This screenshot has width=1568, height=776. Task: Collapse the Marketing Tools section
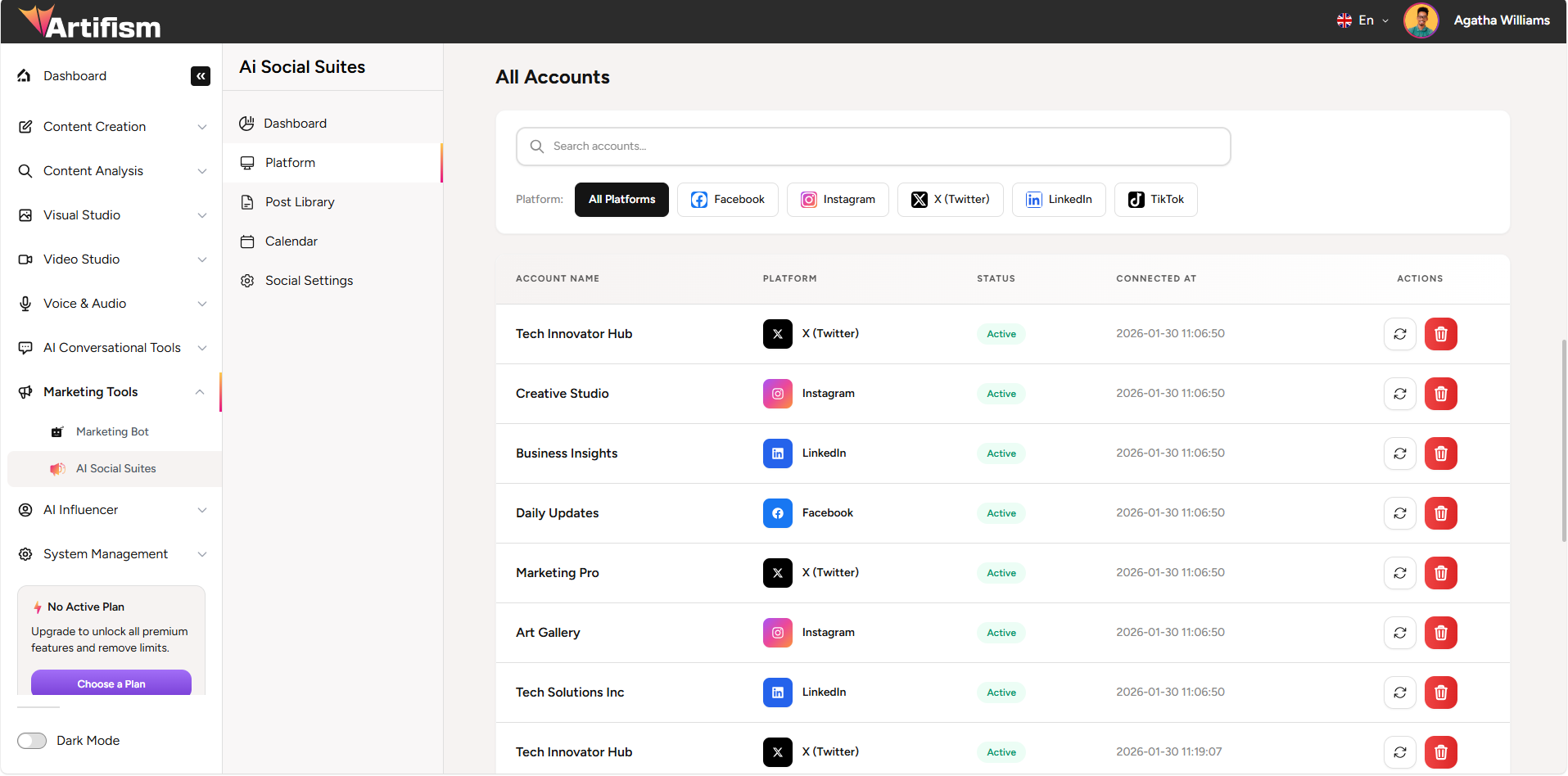[x=200, y=391]
